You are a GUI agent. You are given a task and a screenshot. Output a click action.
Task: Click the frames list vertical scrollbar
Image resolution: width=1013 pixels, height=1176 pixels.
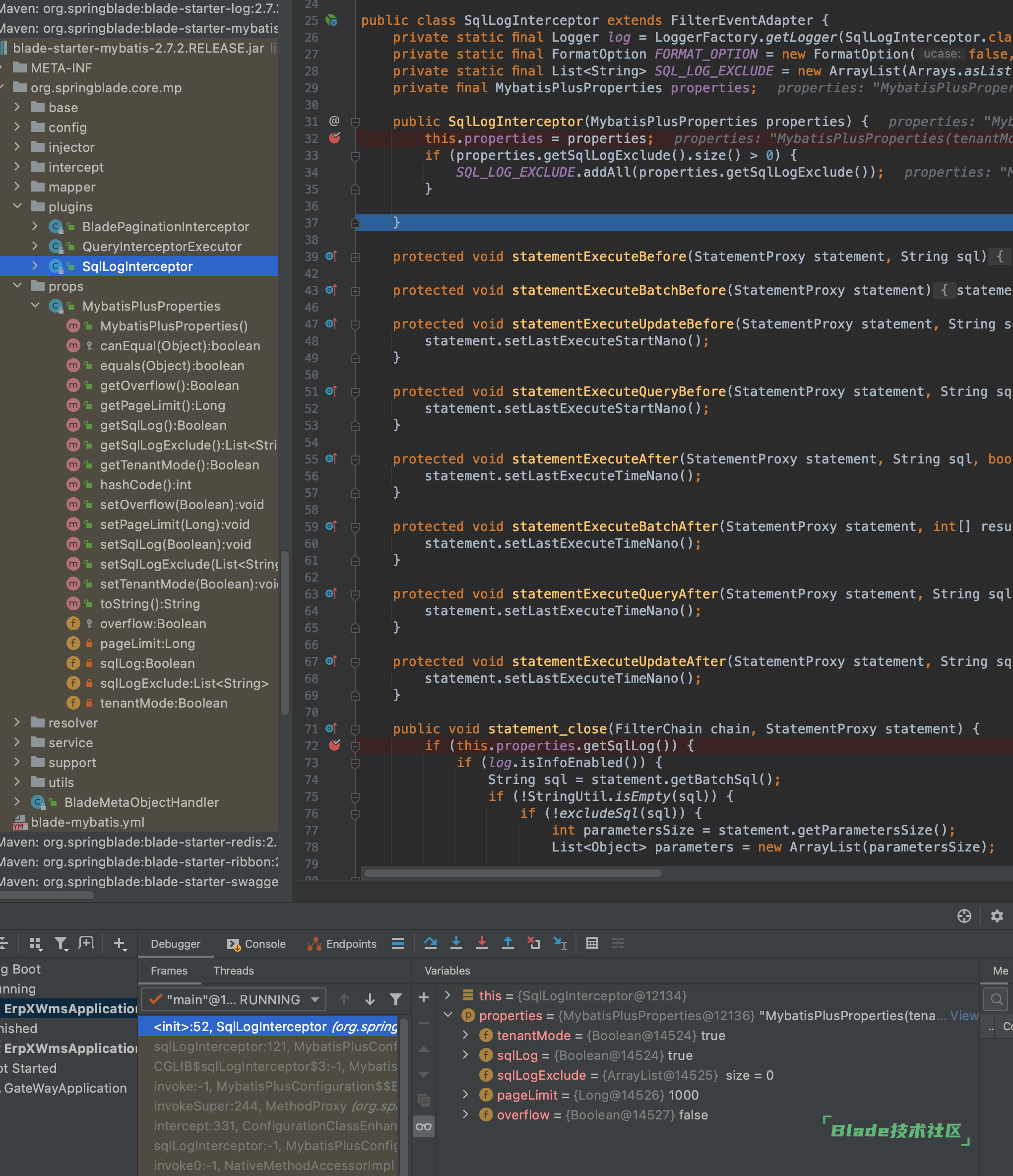(x=403, y=1096)
